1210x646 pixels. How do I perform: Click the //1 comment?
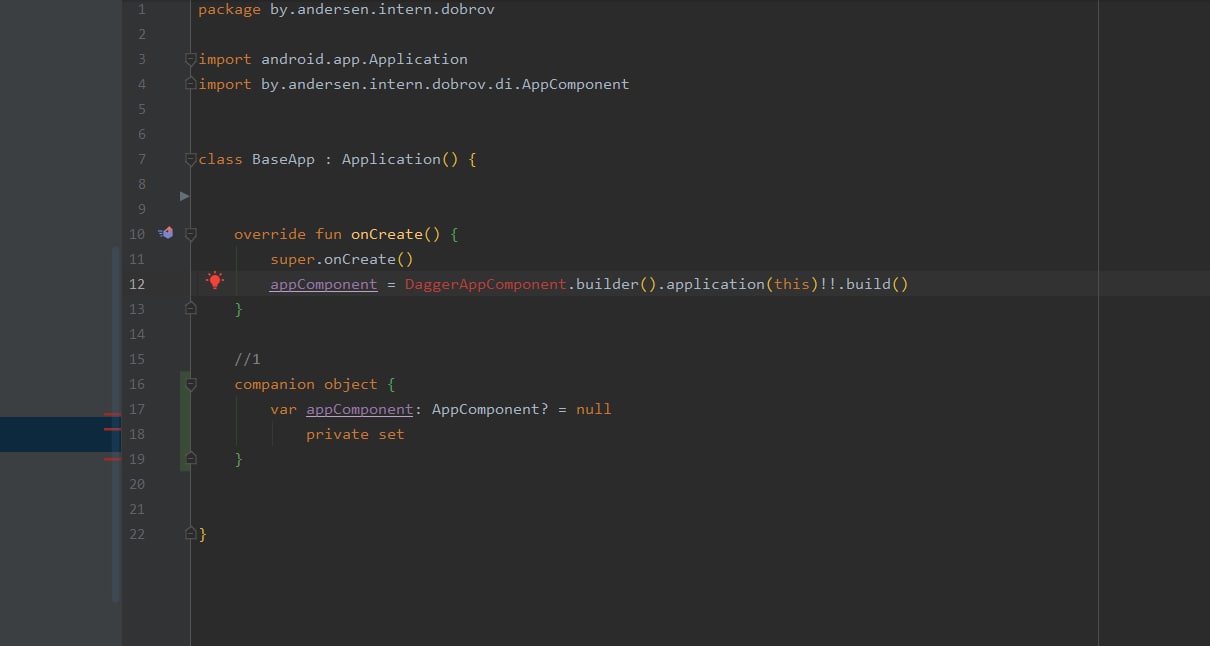point(247,359)
